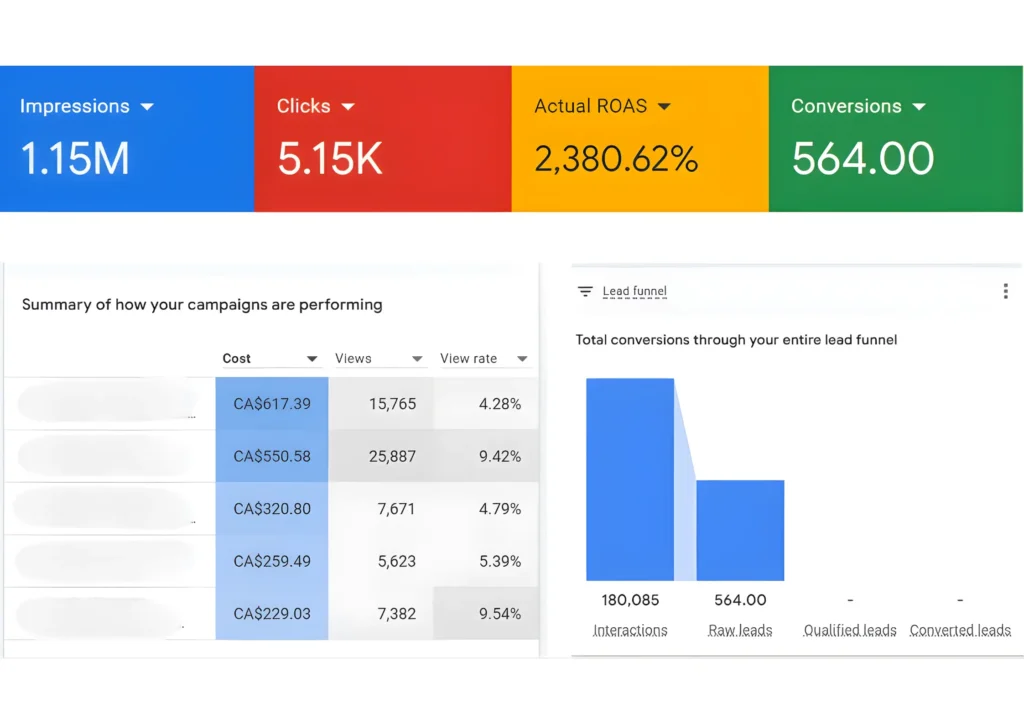
Task: Select the CA$617.39 cost cell
Action: [x=272, y=404]
